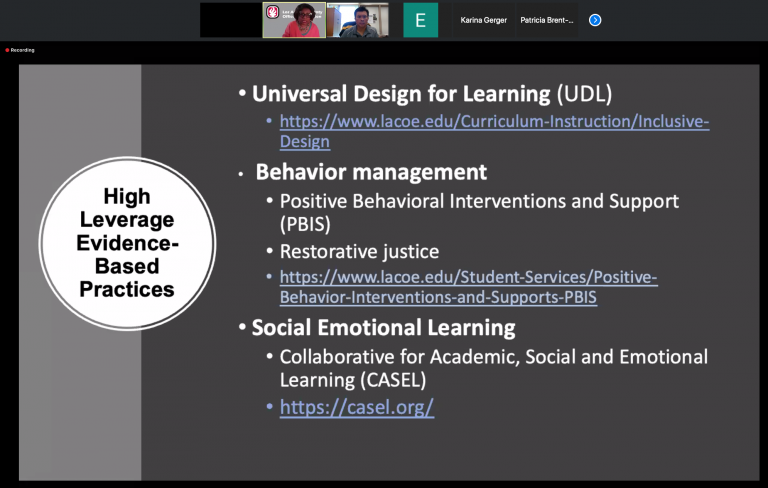Click the Karina Gerger participant tile

(483, 20)
